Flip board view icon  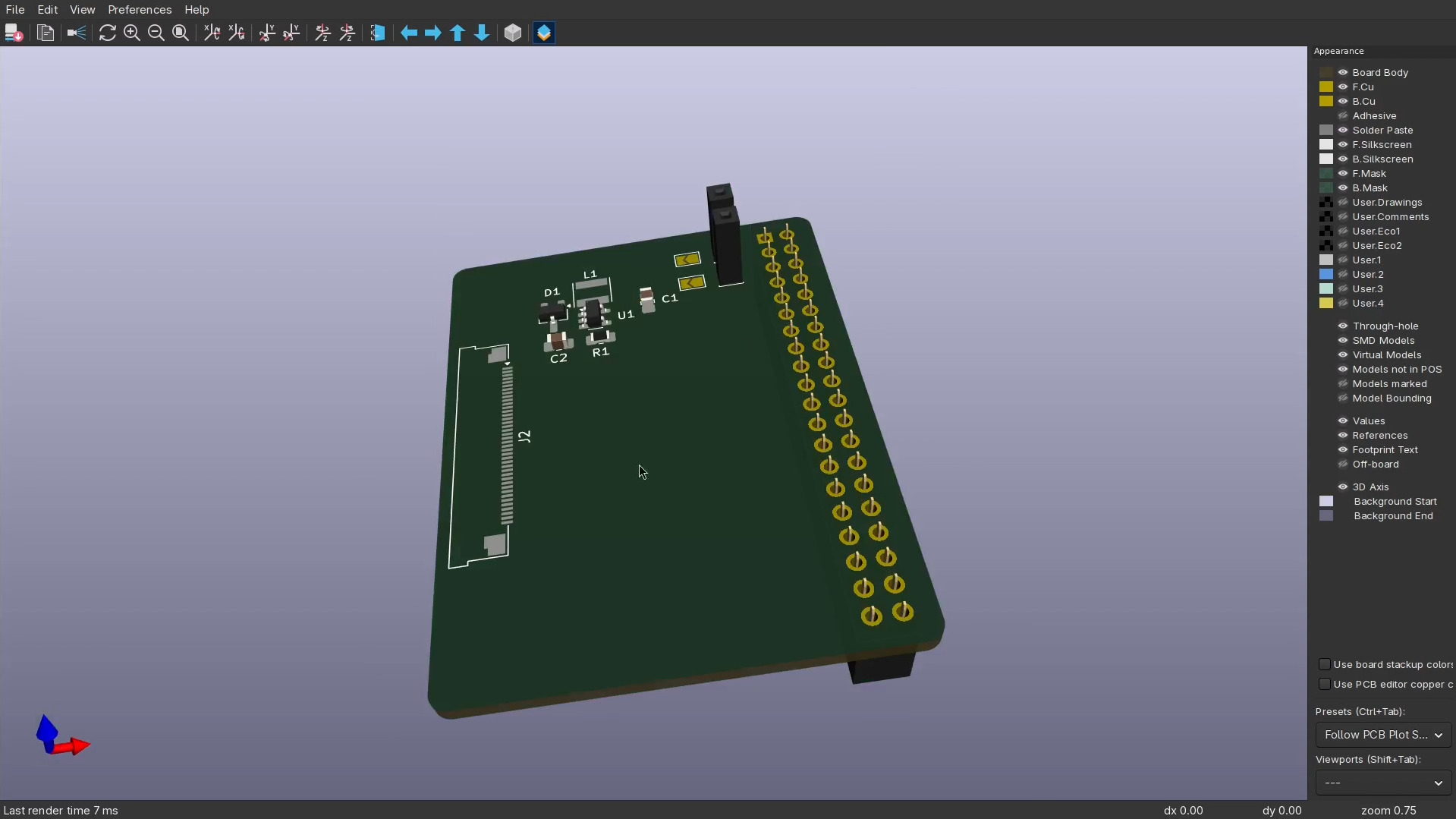(x=377, y=33)
